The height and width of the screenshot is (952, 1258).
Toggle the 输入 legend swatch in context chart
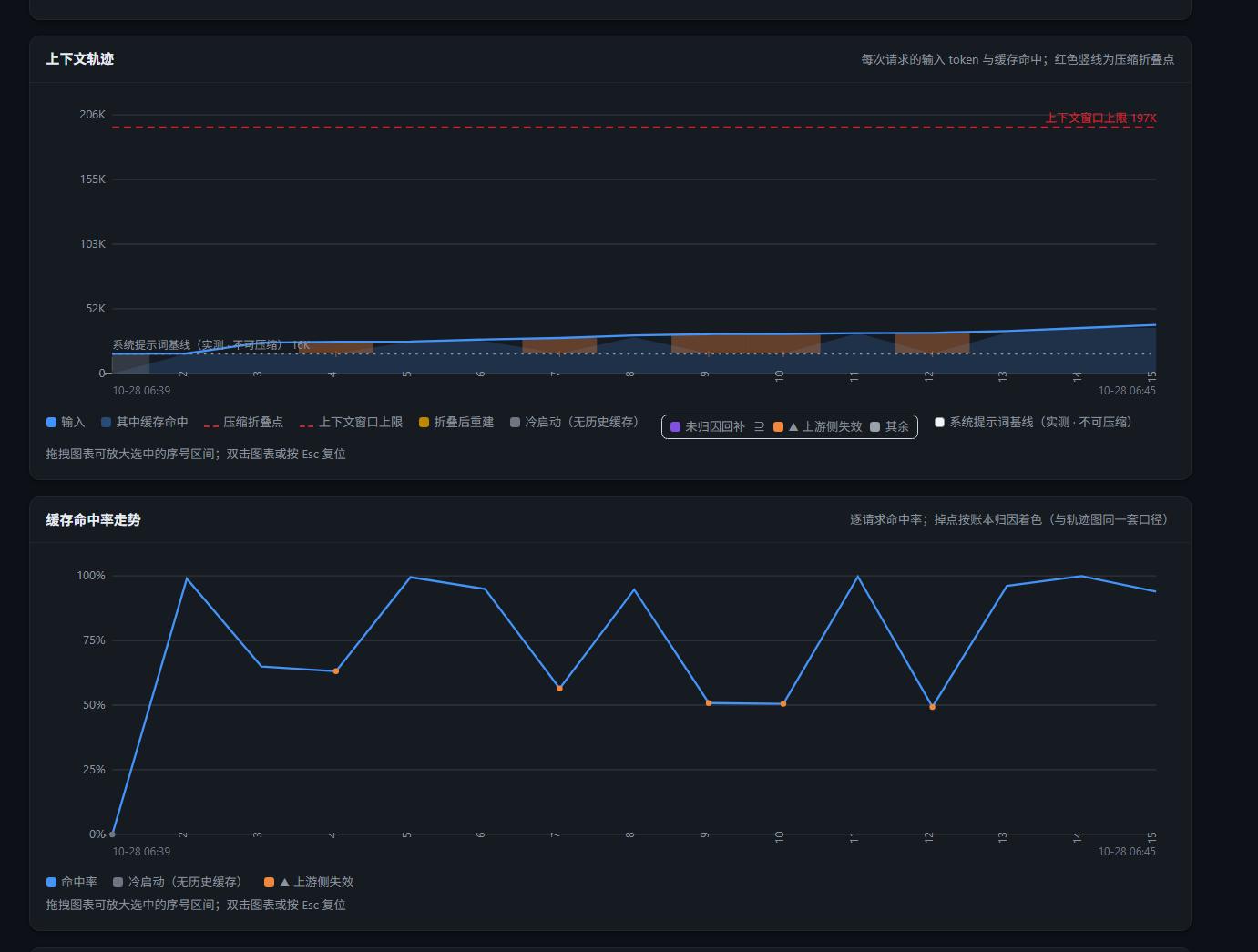point(51,423)
